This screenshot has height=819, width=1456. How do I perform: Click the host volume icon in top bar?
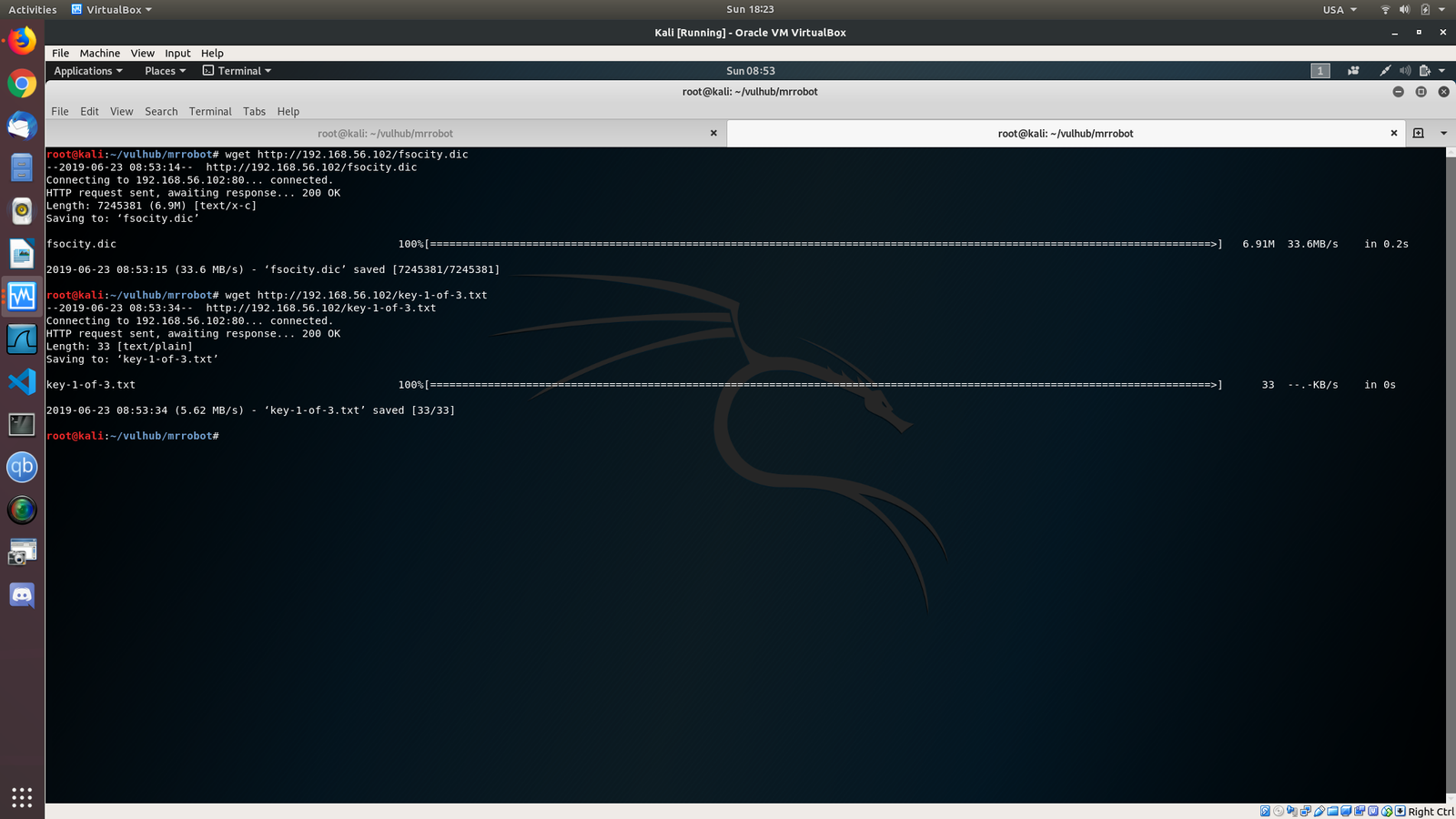click(1404, 9)
